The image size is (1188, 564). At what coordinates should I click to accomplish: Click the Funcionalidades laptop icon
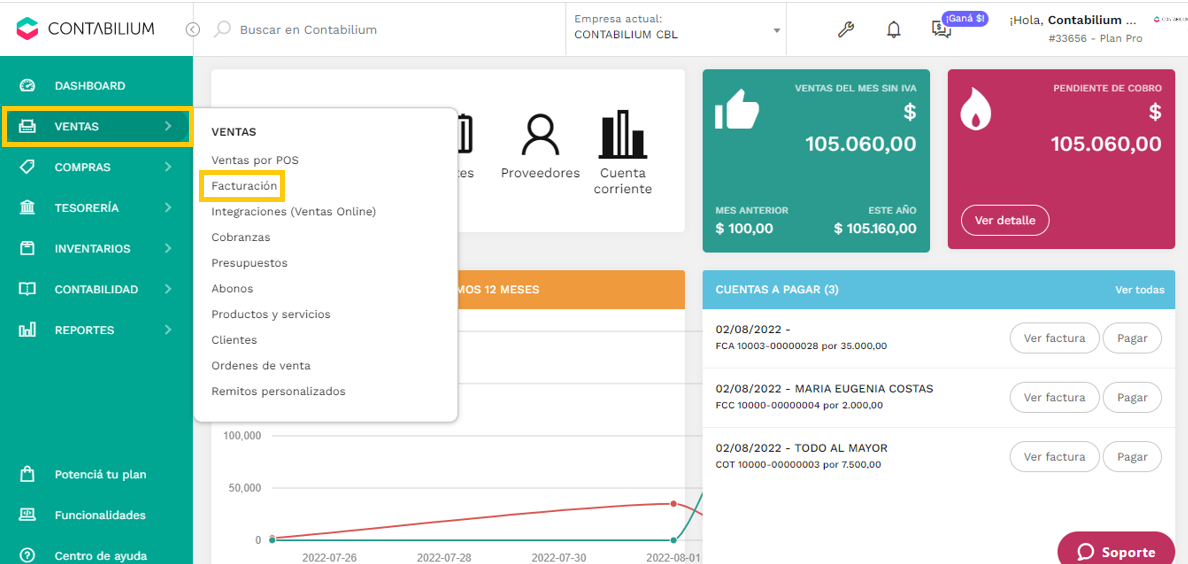pyautogui.click(x=27, y=515)
